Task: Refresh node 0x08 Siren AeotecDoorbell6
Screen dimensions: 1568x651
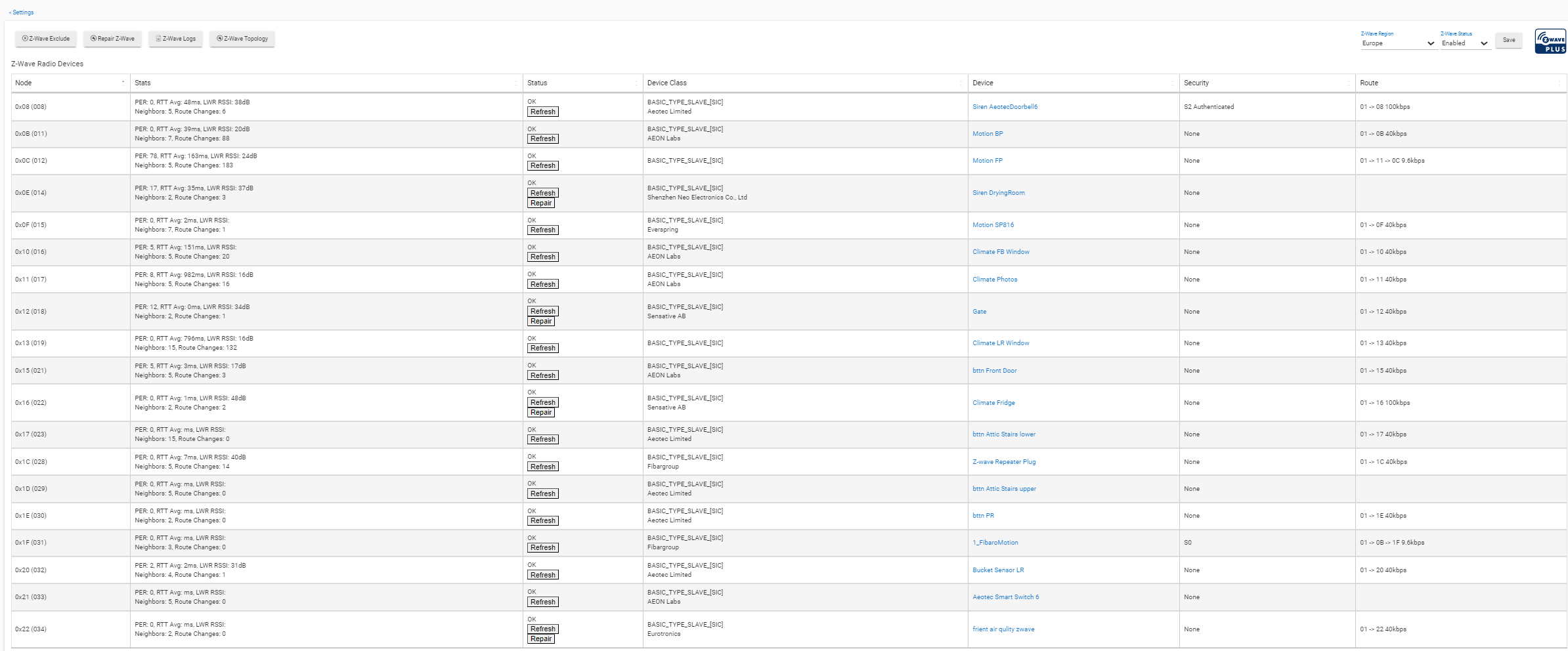Action: [543, 112]
